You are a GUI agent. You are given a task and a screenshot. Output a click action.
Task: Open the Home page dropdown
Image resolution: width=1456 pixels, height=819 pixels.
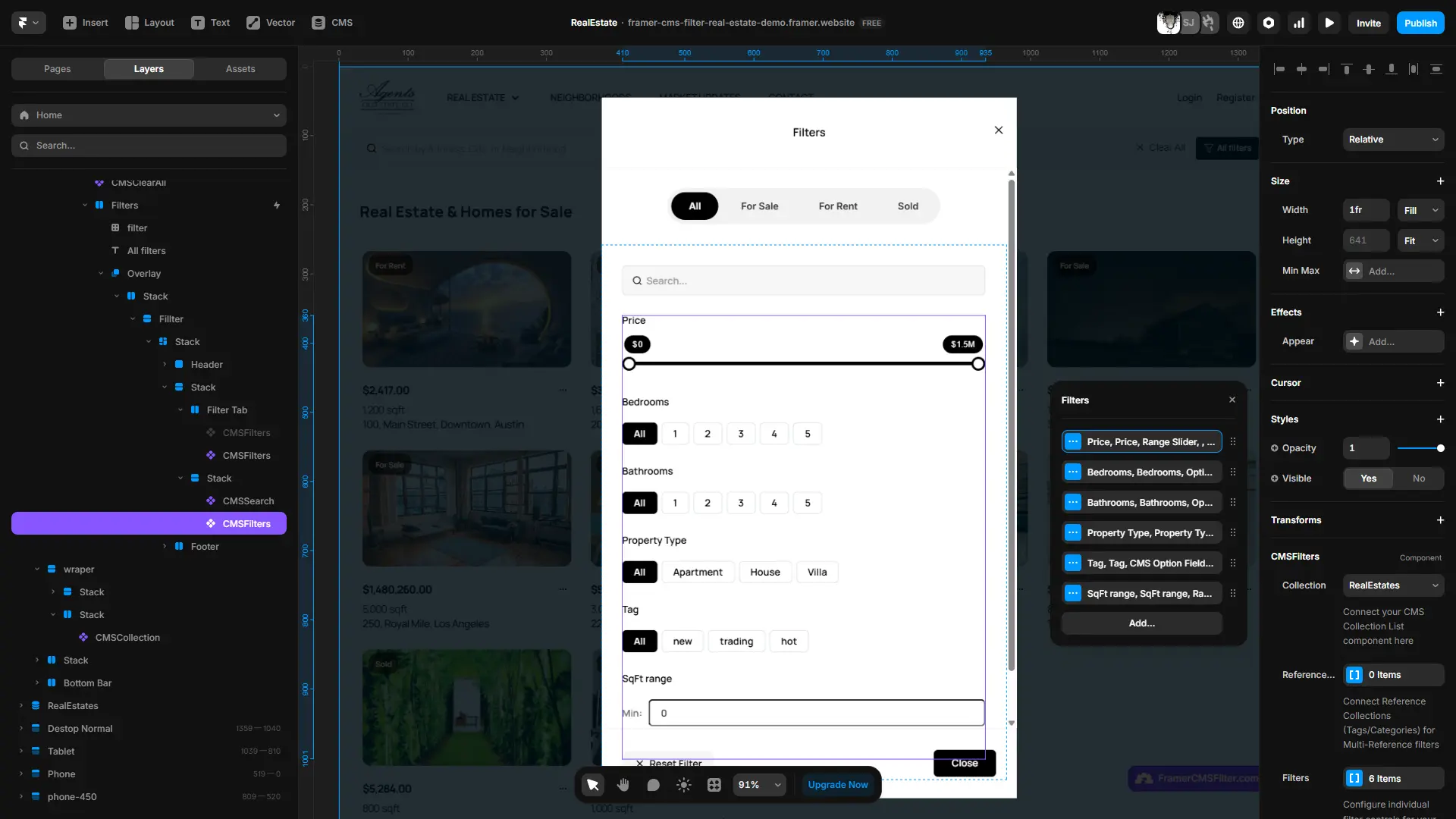(149, 115)
